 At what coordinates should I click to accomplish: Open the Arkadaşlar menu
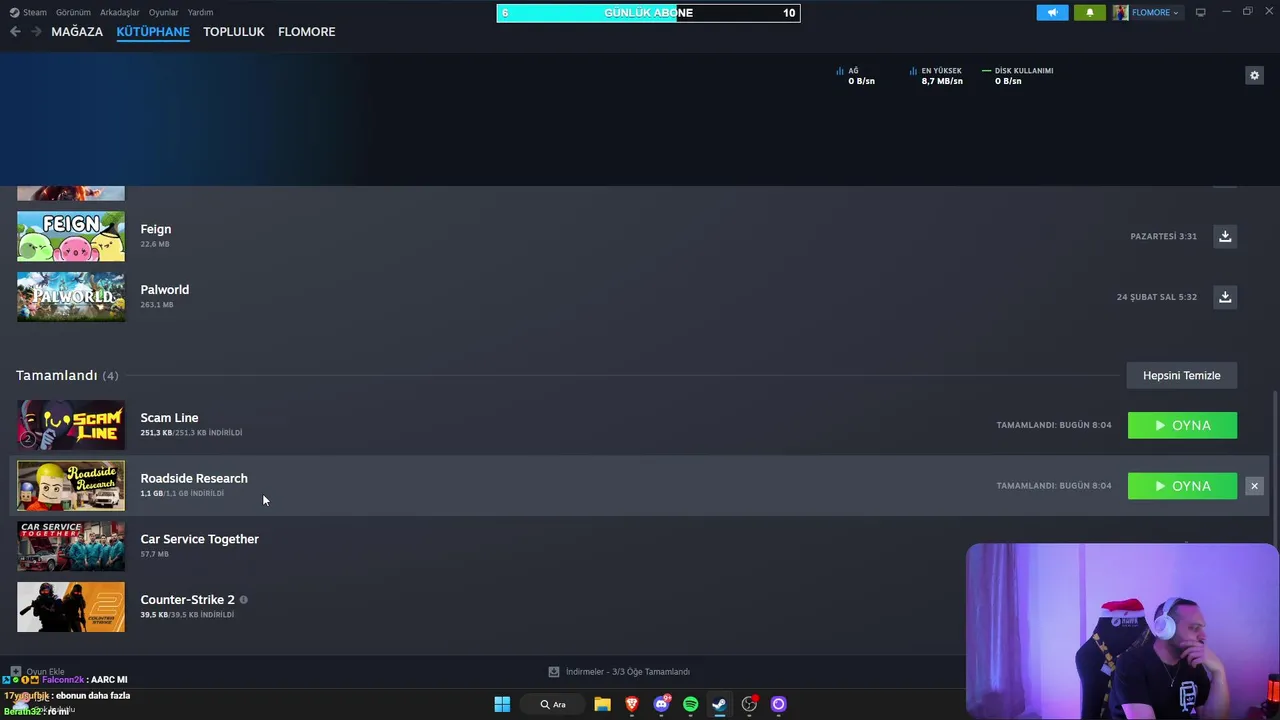pyautogui.click(x=120, y=12)
